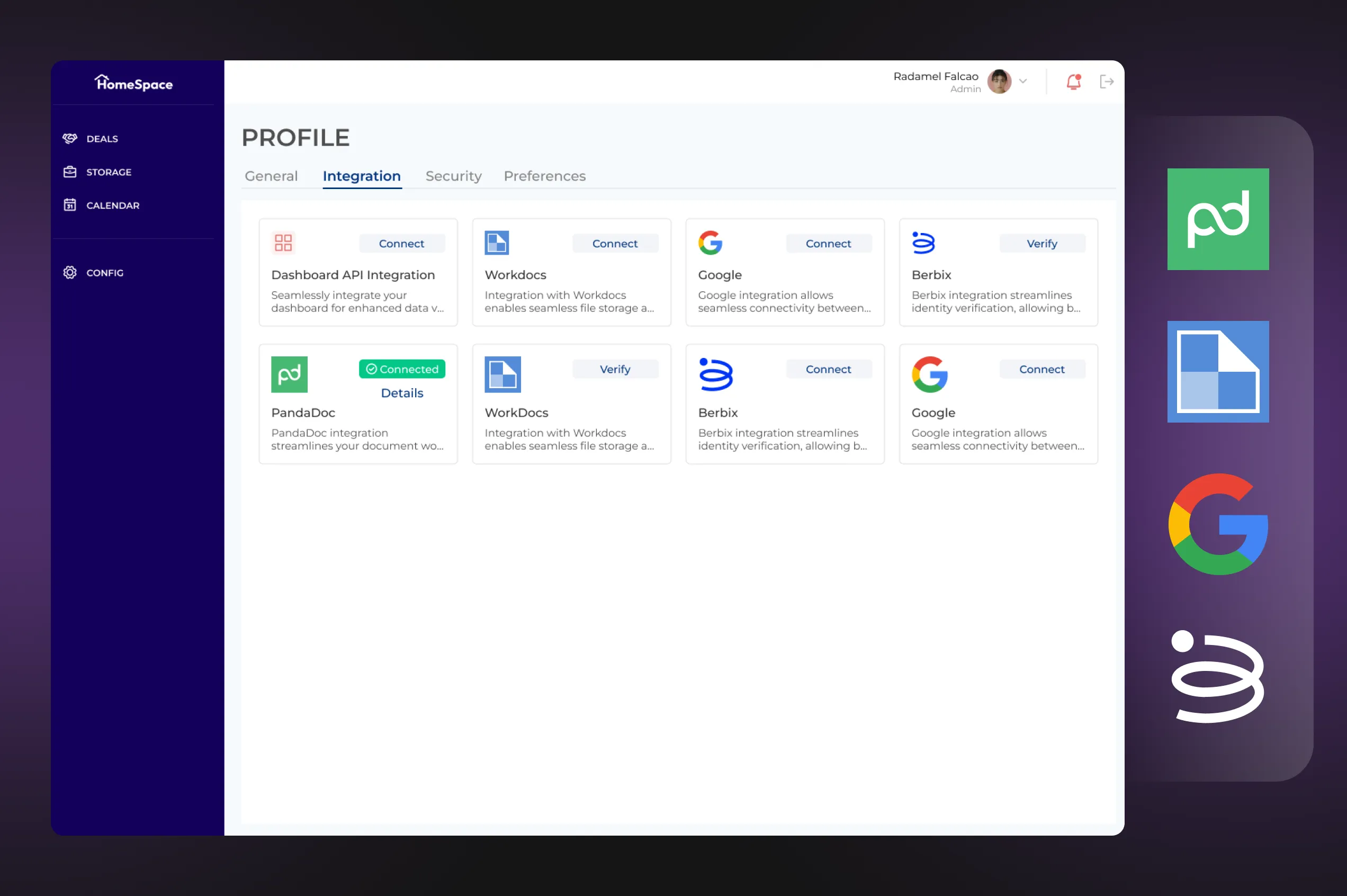Click Verify on top-row Berbix card
The width and height of the screenshot is (1347, 896).
(x=1041, y=244)
